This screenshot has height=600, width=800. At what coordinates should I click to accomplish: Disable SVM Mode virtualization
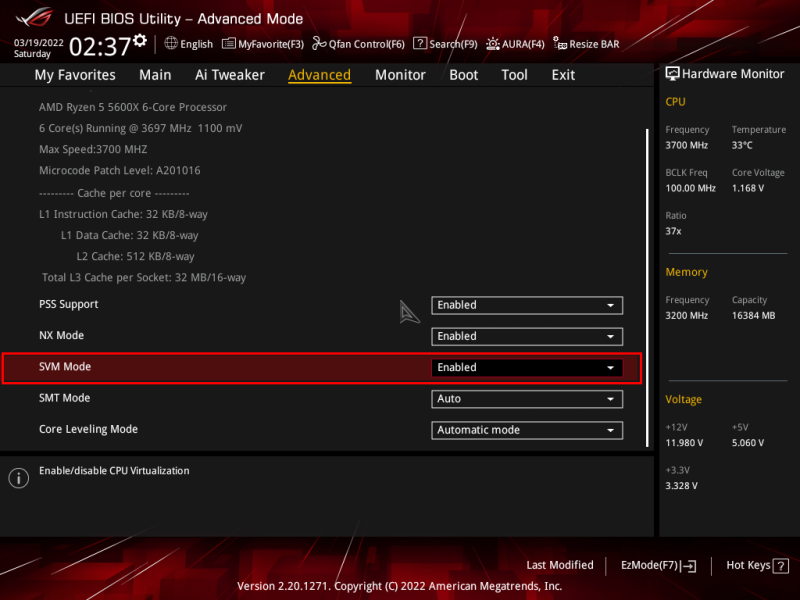(x=527, y=367)
